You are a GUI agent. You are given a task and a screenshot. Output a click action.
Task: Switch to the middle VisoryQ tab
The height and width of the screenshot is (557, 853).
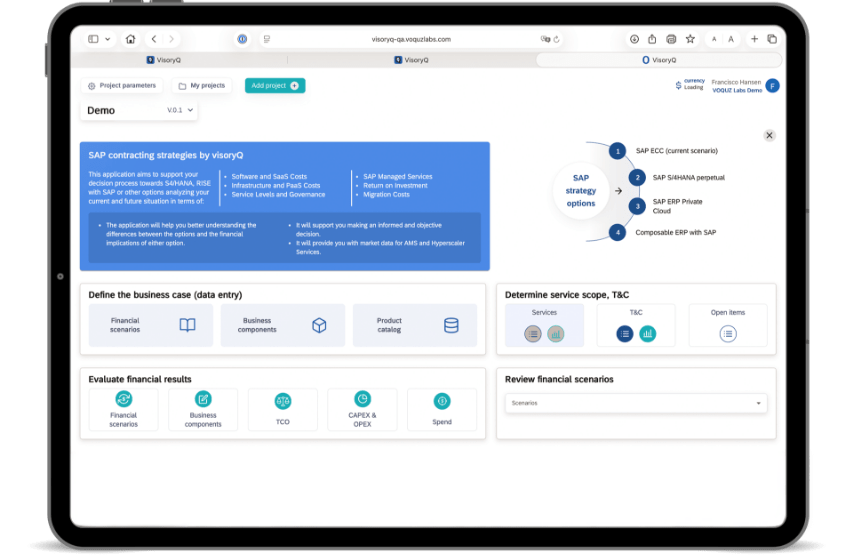[411, 60]
